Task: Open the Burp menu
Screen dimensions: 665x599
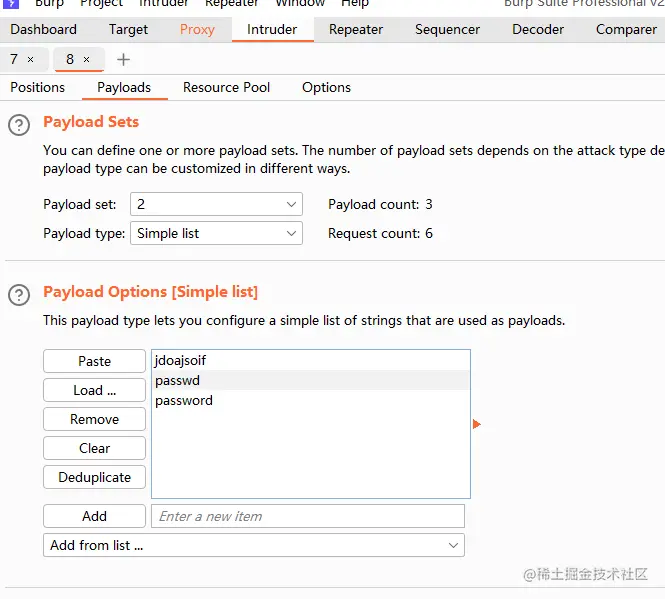Action: tap(49, 3)
